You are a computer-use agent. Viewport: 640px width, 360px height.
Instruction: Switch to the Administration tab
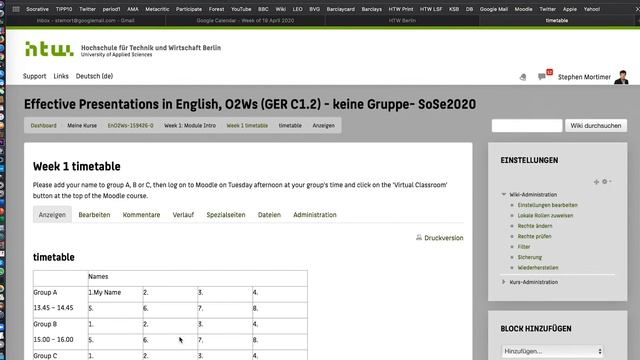[315, 215]
